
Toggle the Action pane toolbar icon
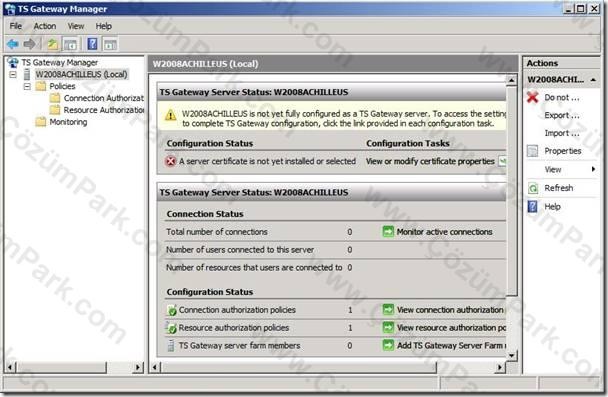(110, 44)
